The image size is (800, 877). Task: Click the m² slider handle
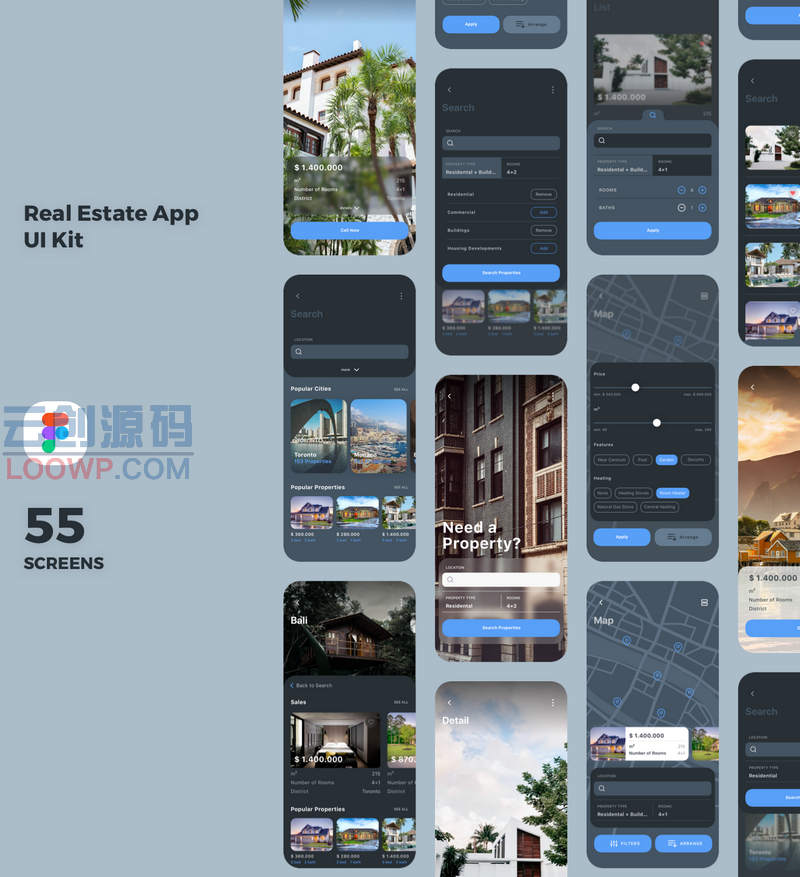[657, 423]
